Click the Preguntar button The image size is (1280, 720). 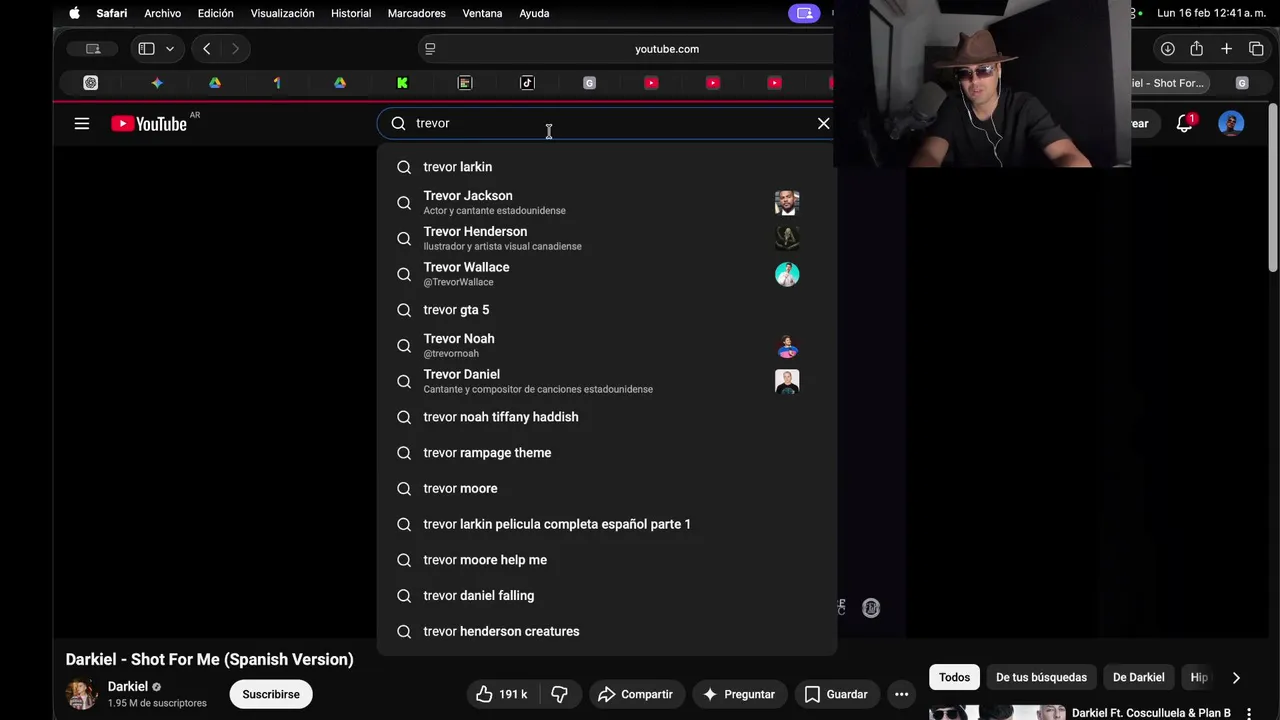tap(739, 694)
